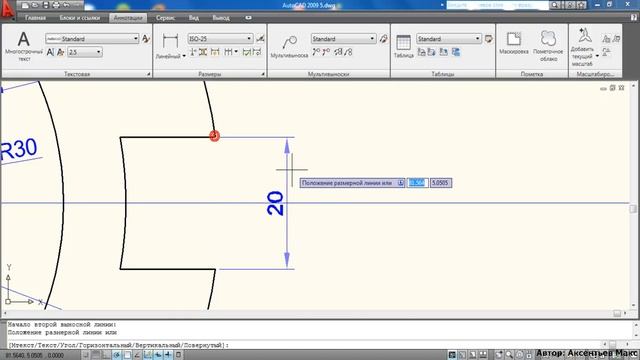Open the multileader style manager icon

tap(383, 39)
